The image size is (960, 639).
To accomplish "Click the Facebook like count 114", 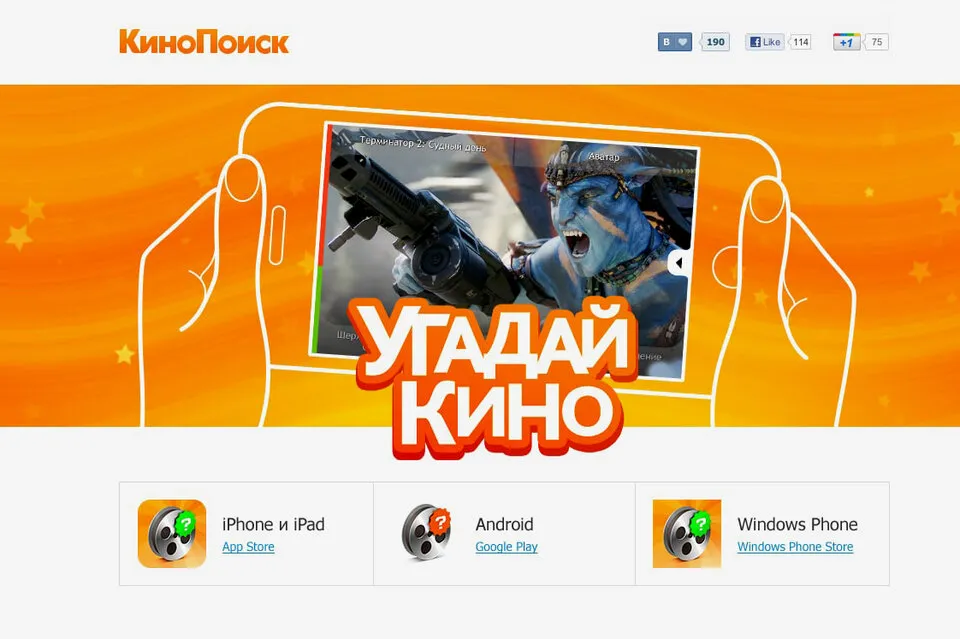I will click(x=800, y=42).
